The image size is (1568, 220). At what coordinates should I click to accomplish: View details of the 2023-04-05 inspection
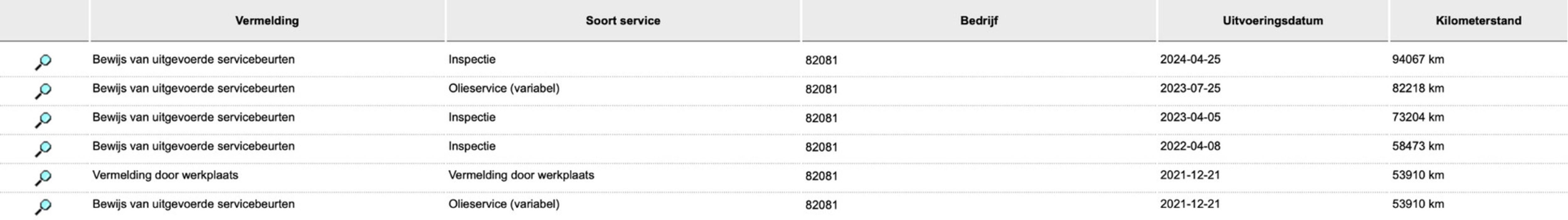coord(43,119)
